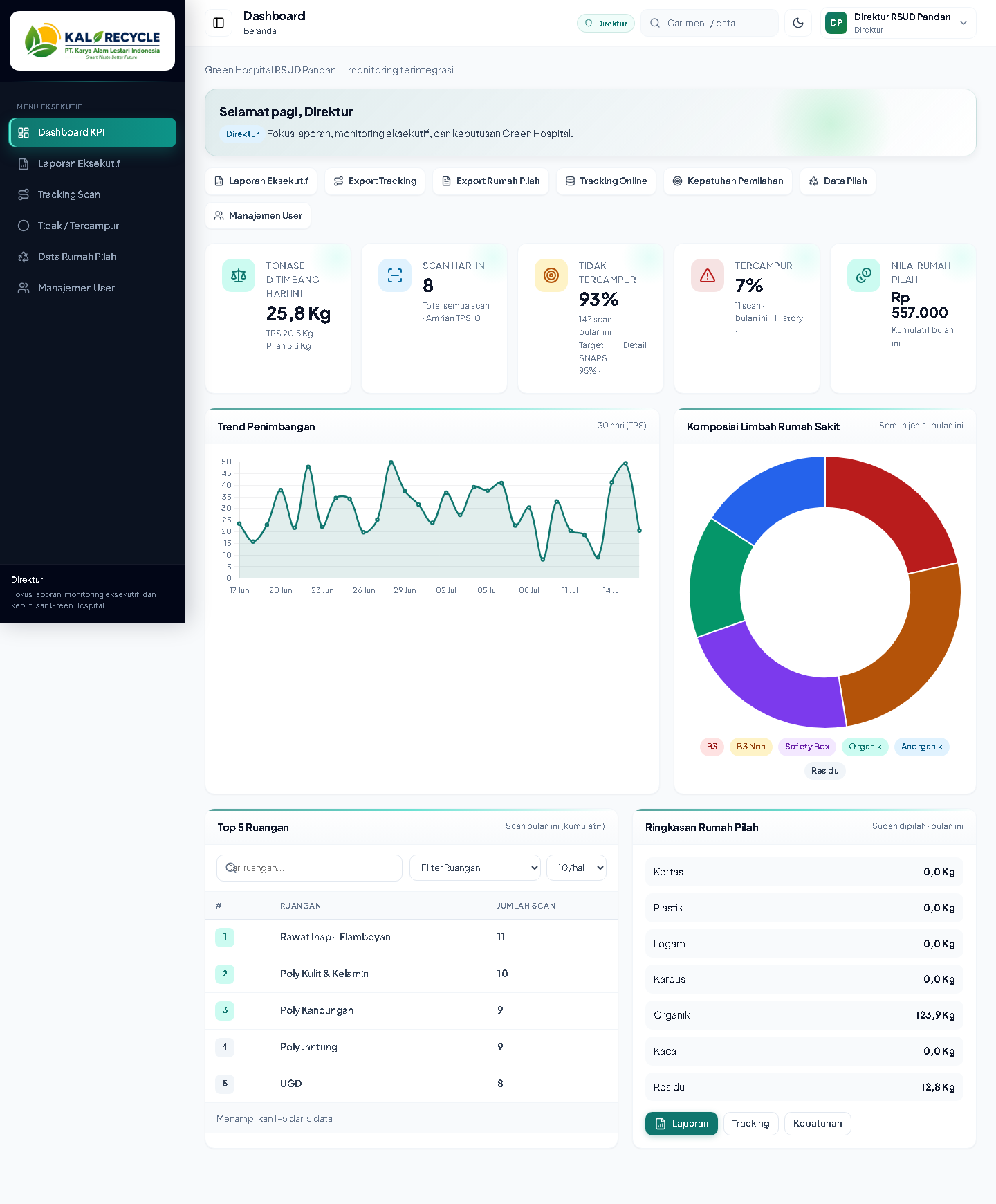Open Data Rumah Pilah in sidebar

pos(93,257)
